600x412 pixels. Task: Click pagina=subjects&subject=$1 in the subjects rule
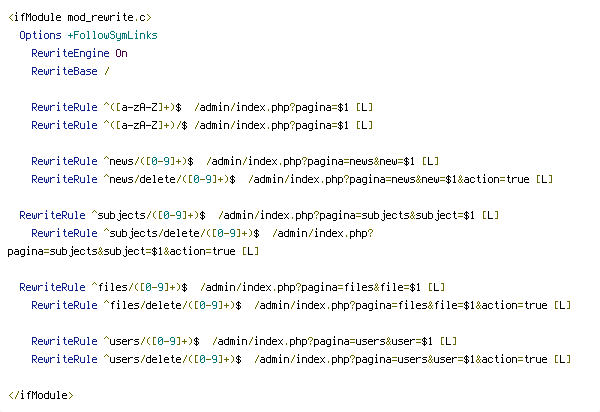click(x=397, y=215)
